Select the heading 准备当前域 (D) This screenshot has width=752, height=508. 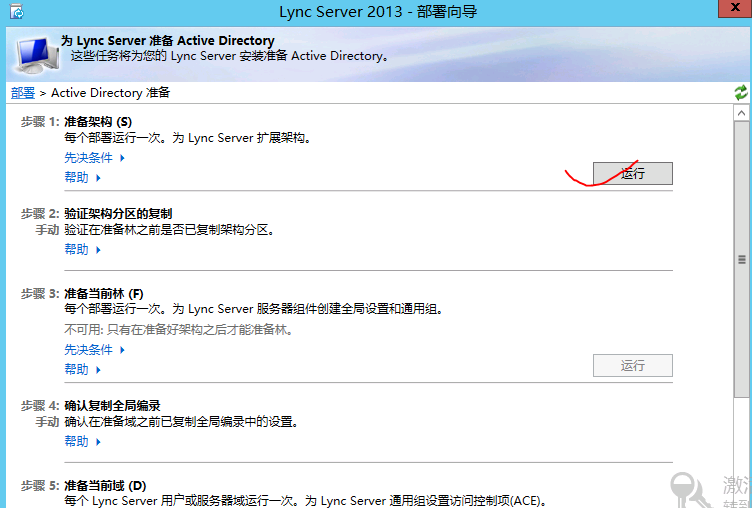105,486
